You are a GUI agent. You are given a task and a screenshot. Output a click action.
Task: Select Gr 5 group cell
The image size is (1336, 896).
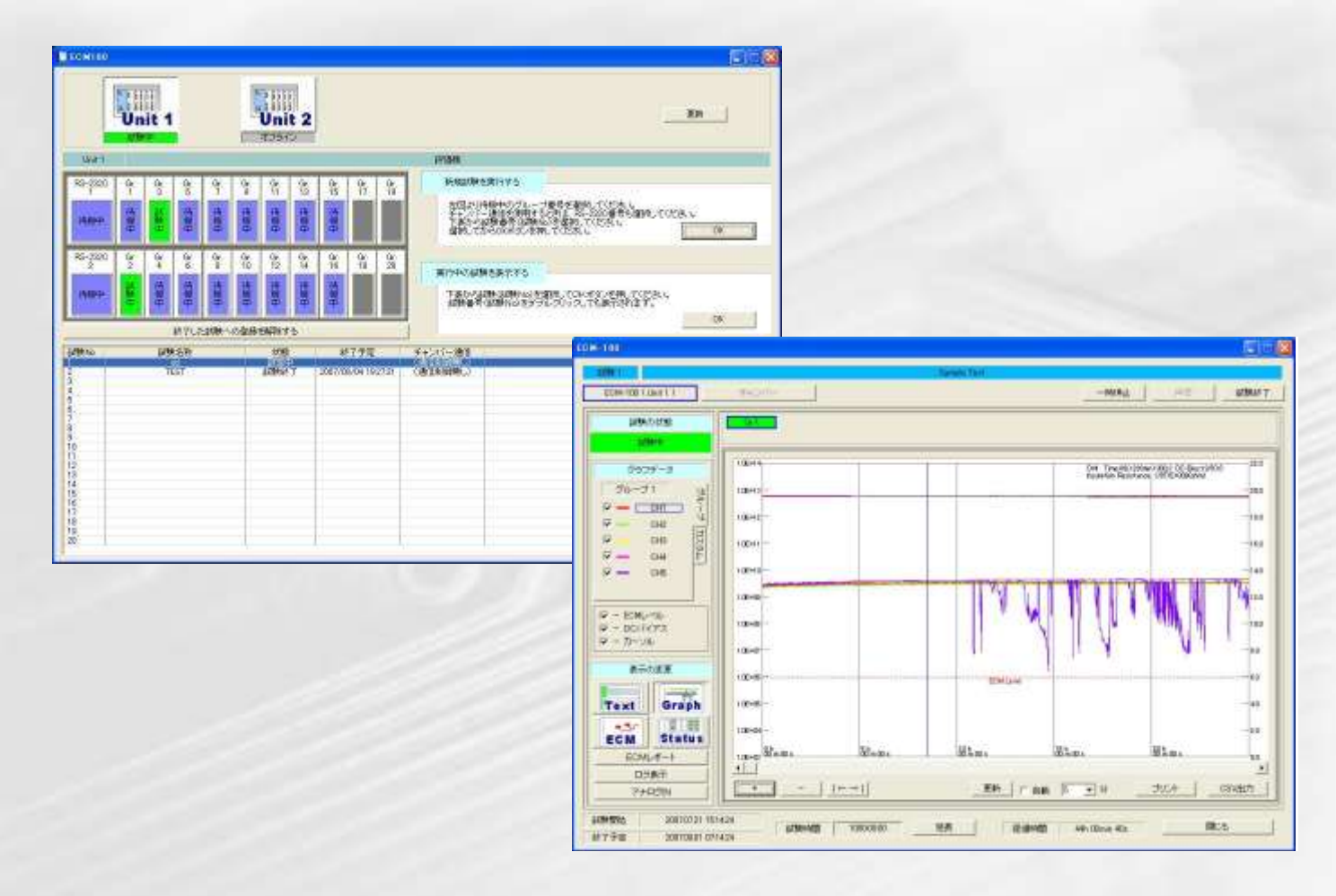[x=189, y=221]
